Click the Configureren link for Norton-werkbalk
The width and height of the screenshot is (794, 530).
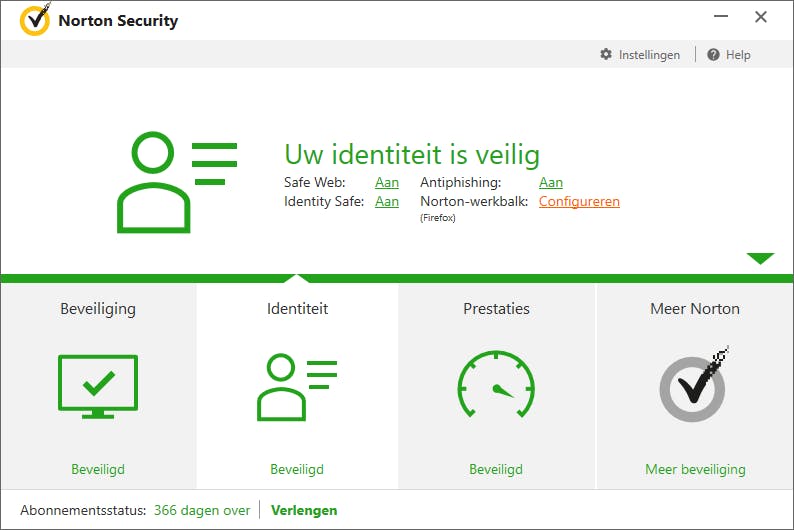click(579, 201)
